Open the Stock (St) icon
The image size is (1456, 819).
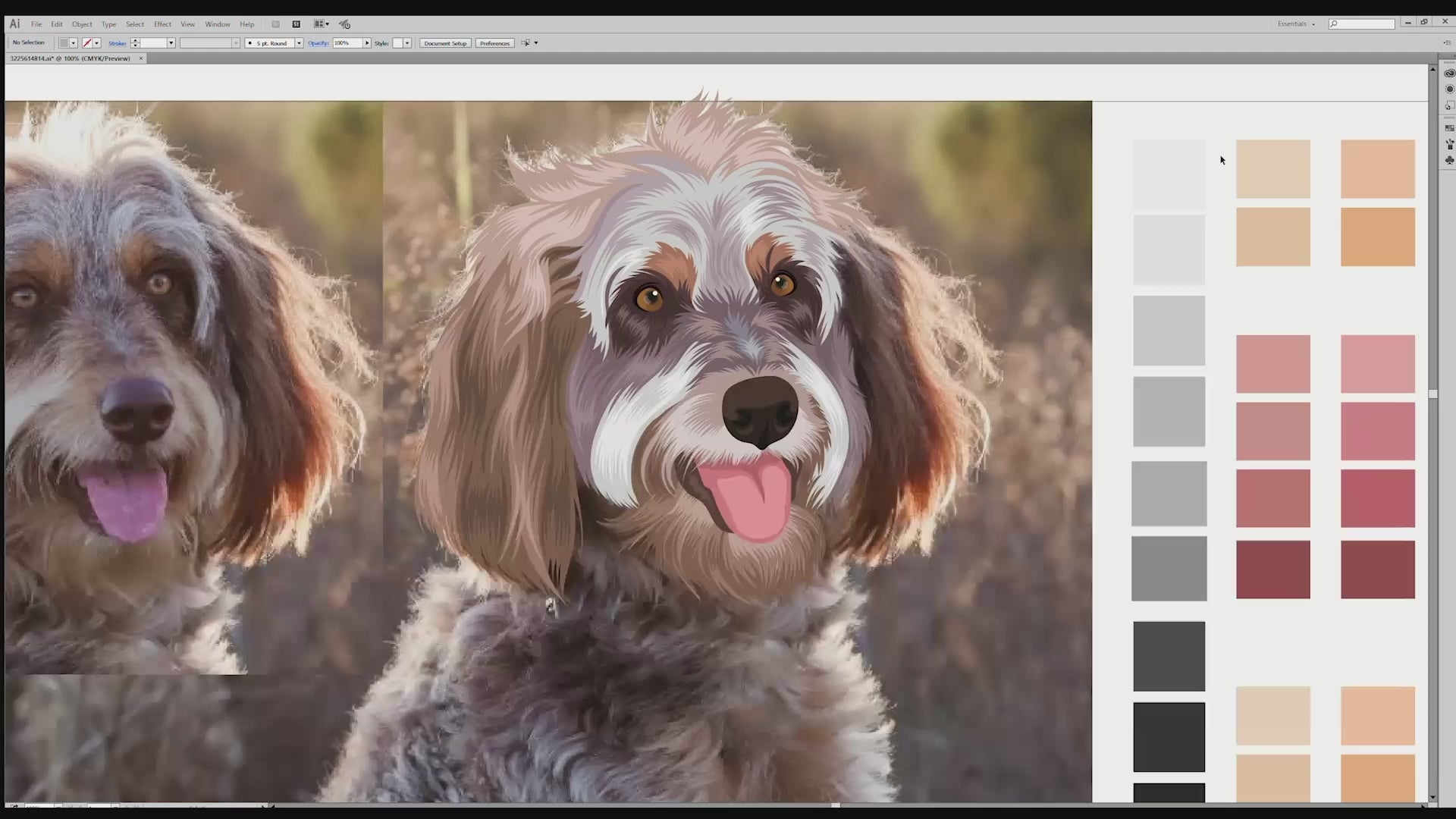[x=297, y=24]
